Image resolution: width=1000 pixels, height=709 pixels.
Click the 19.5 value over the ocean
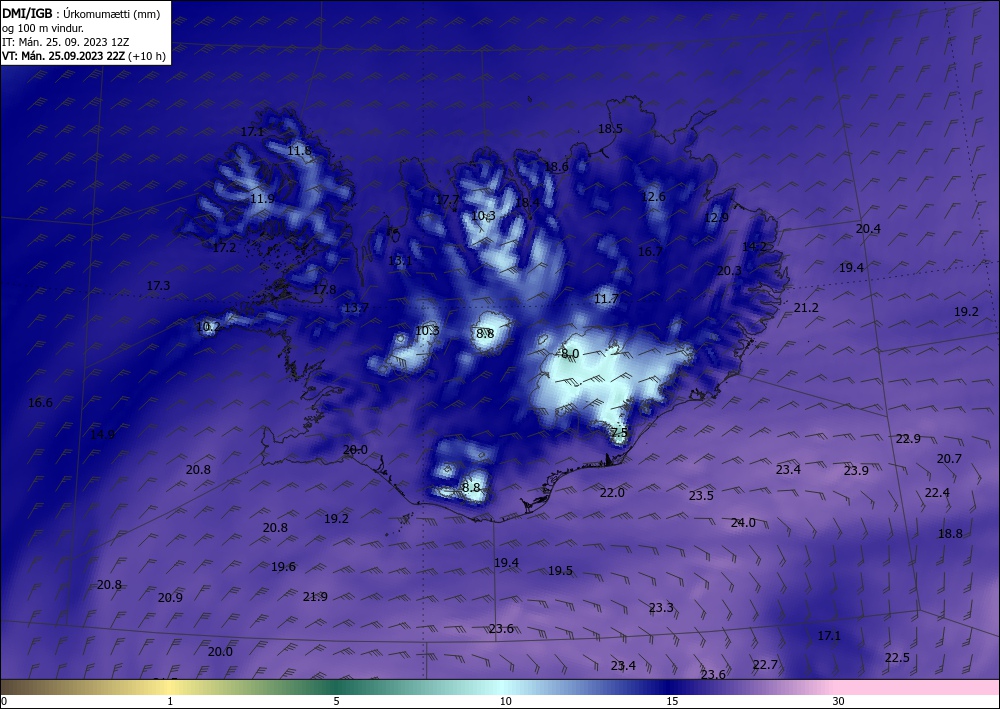click(x=560, y=571)
